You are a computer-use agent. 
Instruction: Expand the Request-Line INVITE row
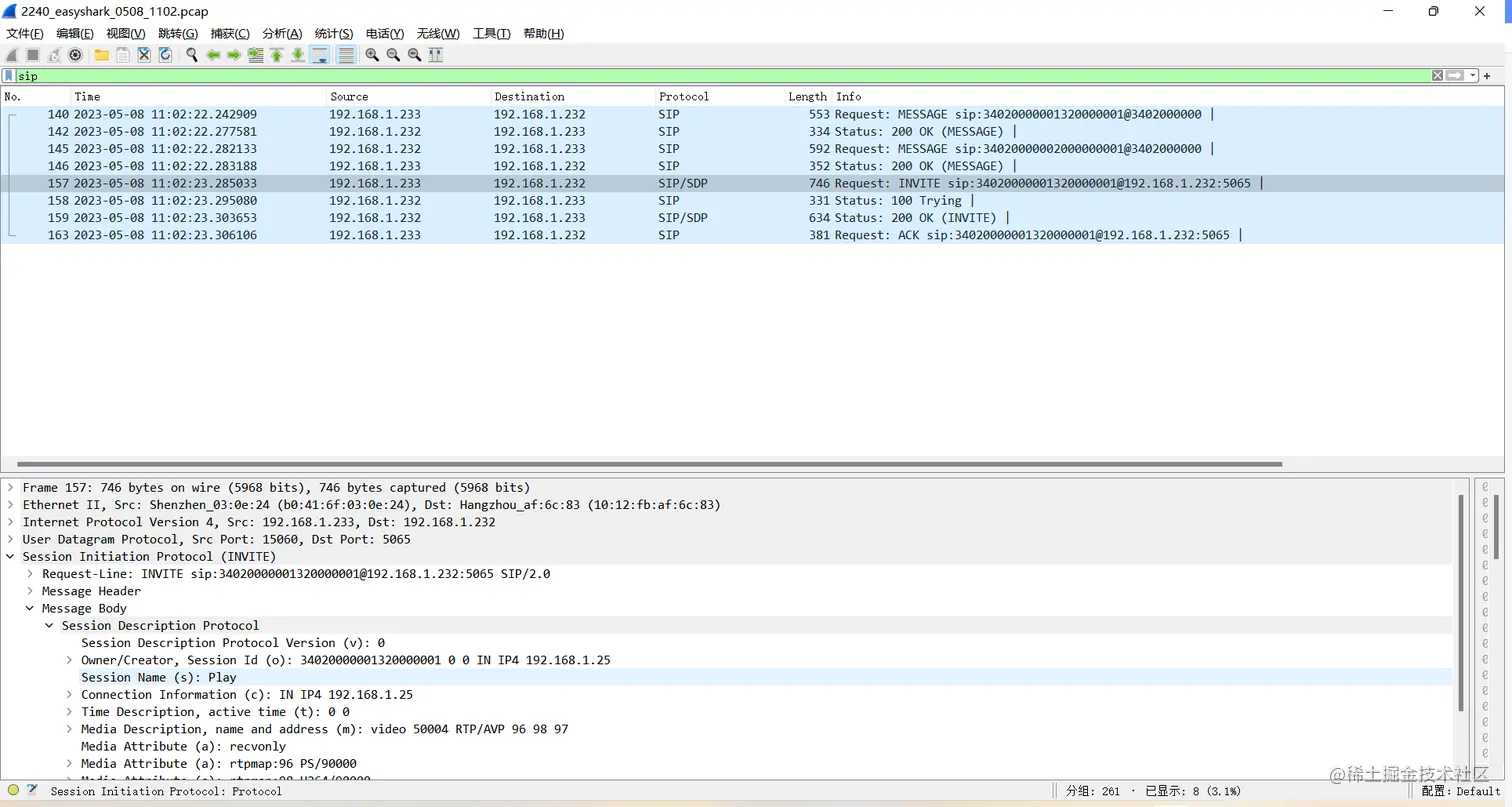pyautogui.click(x=30, y=574)
